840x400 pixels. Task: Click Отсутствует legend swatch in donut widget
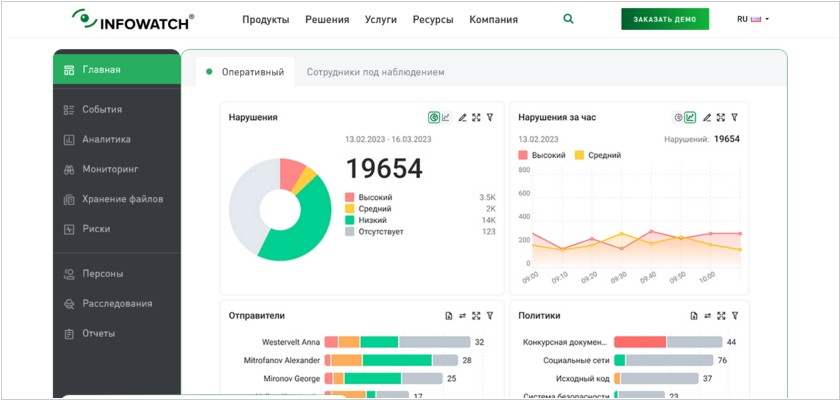[x=350, y=232]
